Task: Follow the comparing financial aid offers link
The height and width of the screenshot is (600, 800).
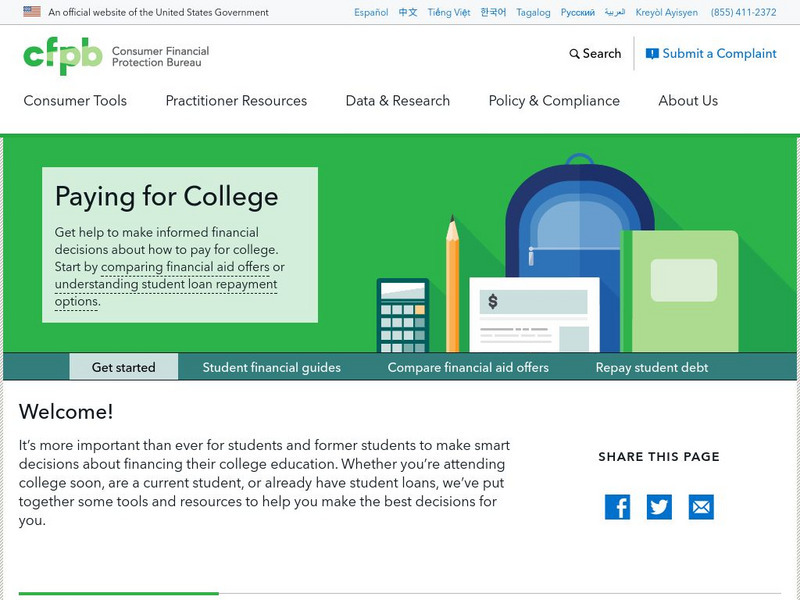Action: click(185, 267)
